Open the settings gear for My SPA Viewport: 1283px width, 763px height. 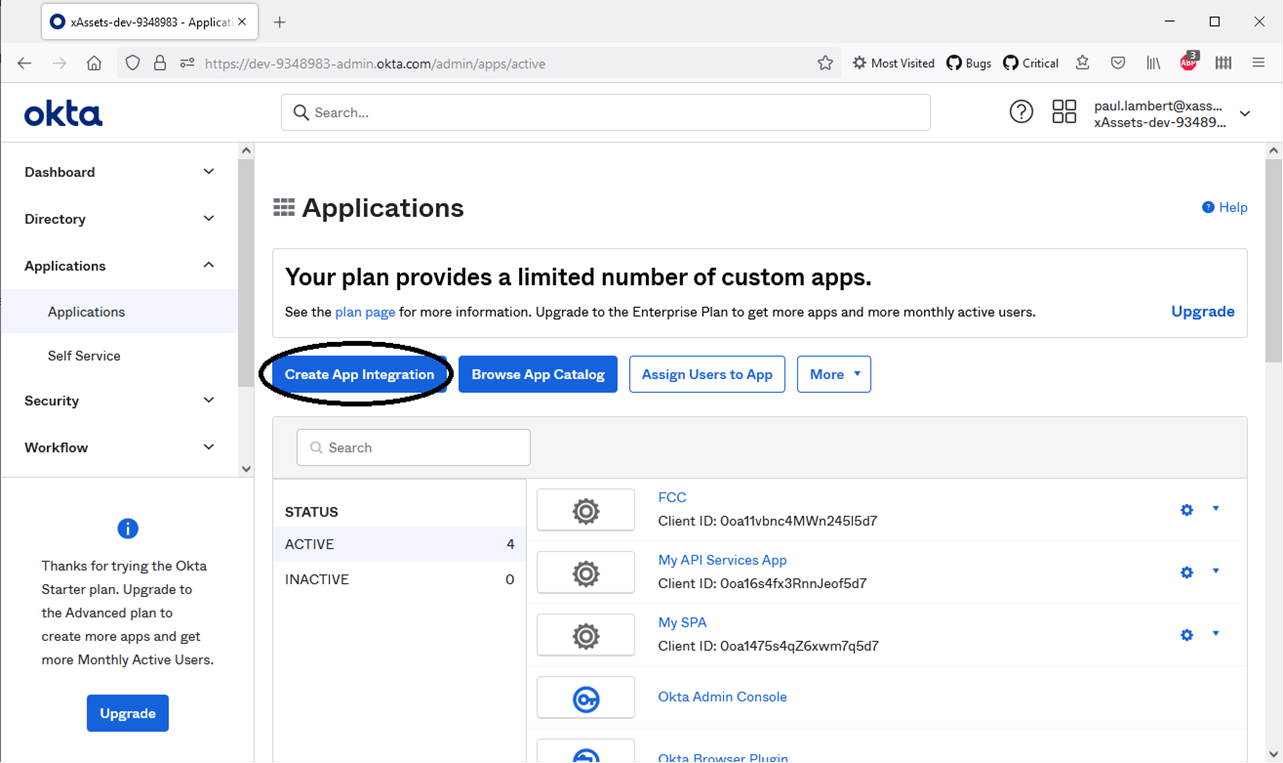pos(1186,634)
